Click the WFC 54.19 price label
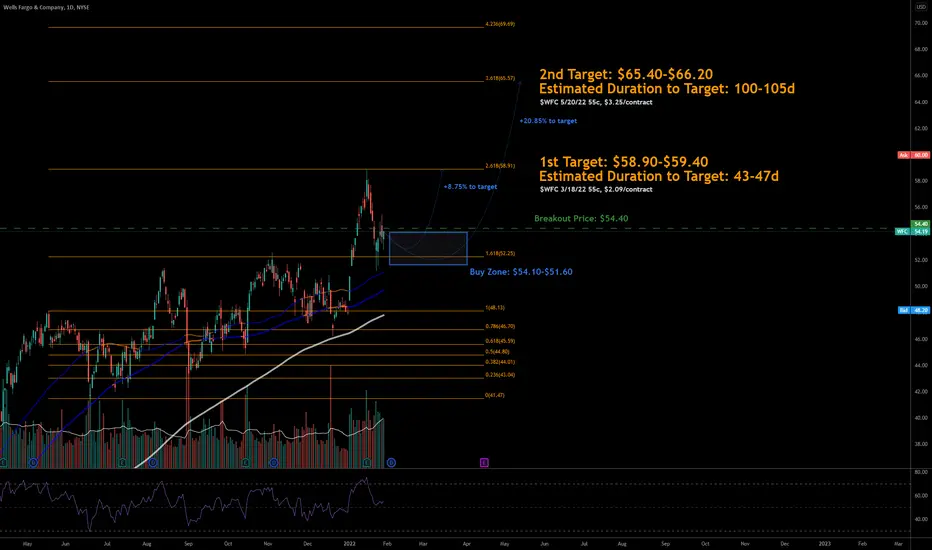The height and width of the screenshot is (550, 932). 912,231
